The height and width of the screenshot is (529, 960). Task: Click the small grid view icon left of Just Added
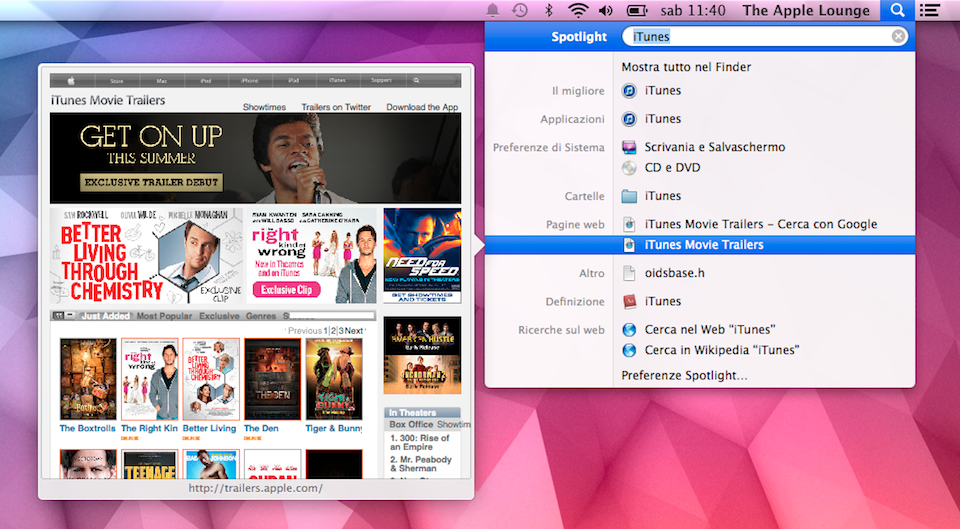(58, 315)
